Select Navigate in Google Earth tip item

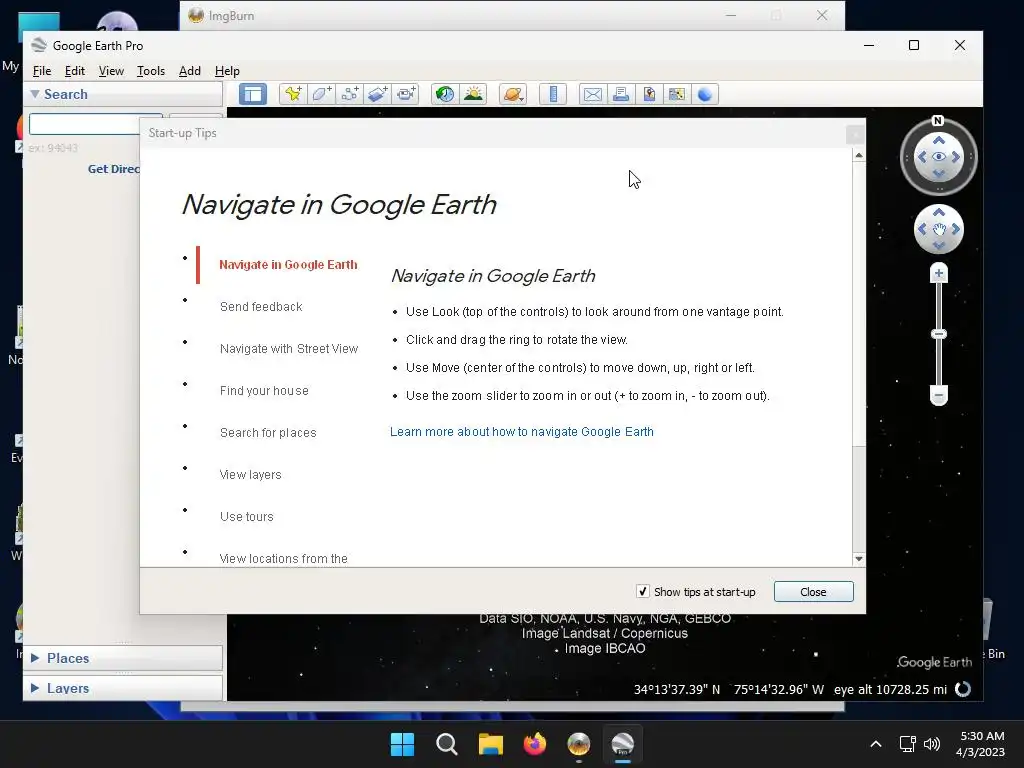pos(288,264)
